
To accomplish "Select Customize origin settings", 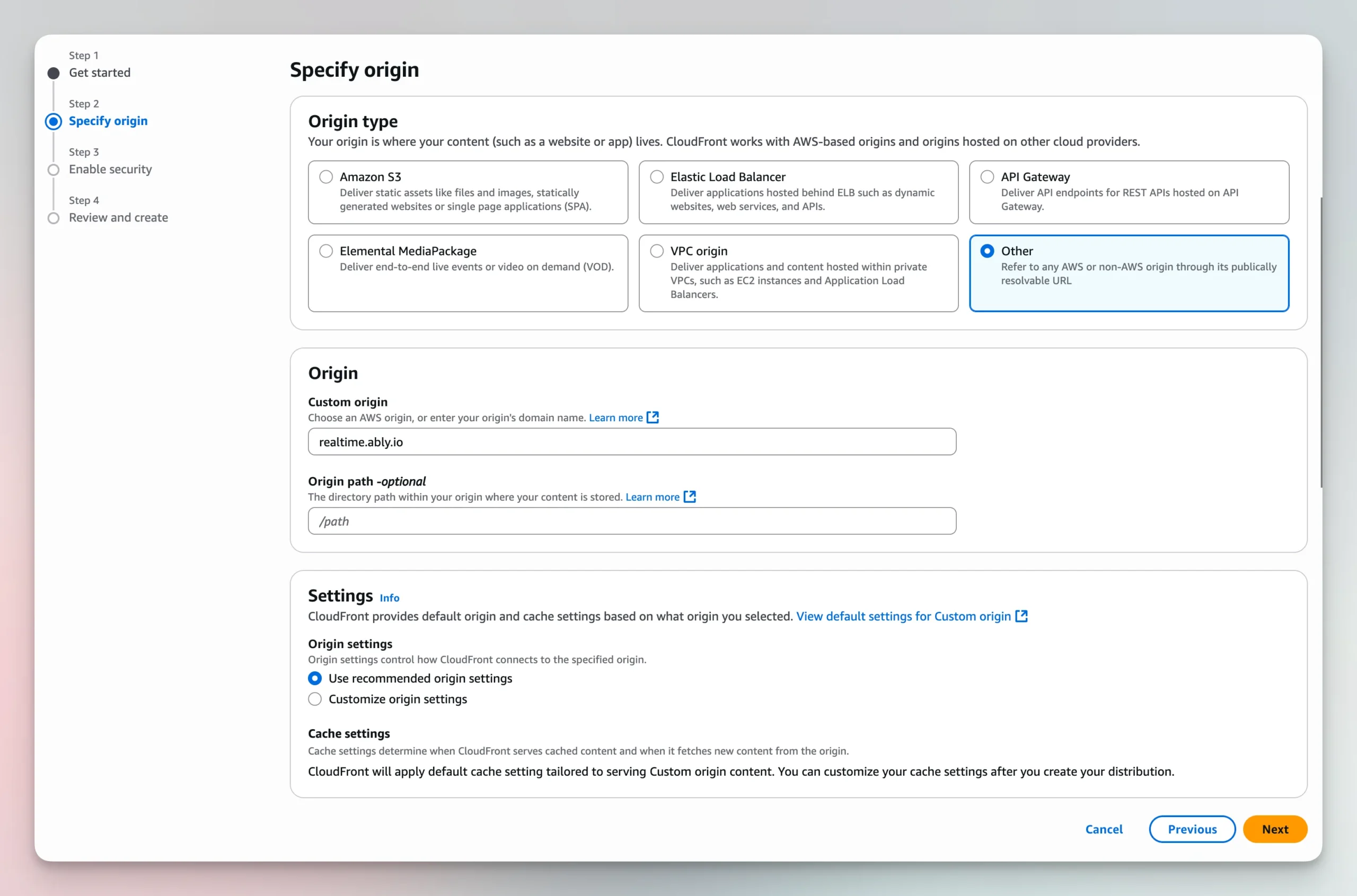I will click(315, 699).
